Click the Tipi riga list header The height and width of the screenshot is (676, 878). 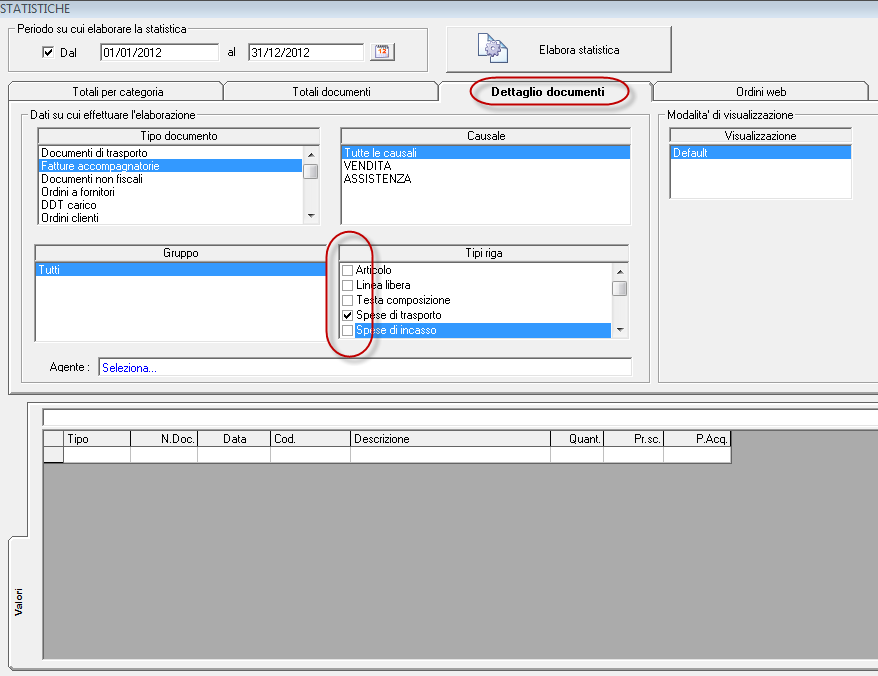[x=484, y=253]
